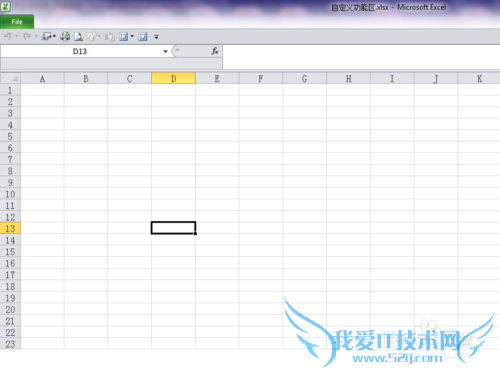
Task: Select row 10 header
Action: 10,194
